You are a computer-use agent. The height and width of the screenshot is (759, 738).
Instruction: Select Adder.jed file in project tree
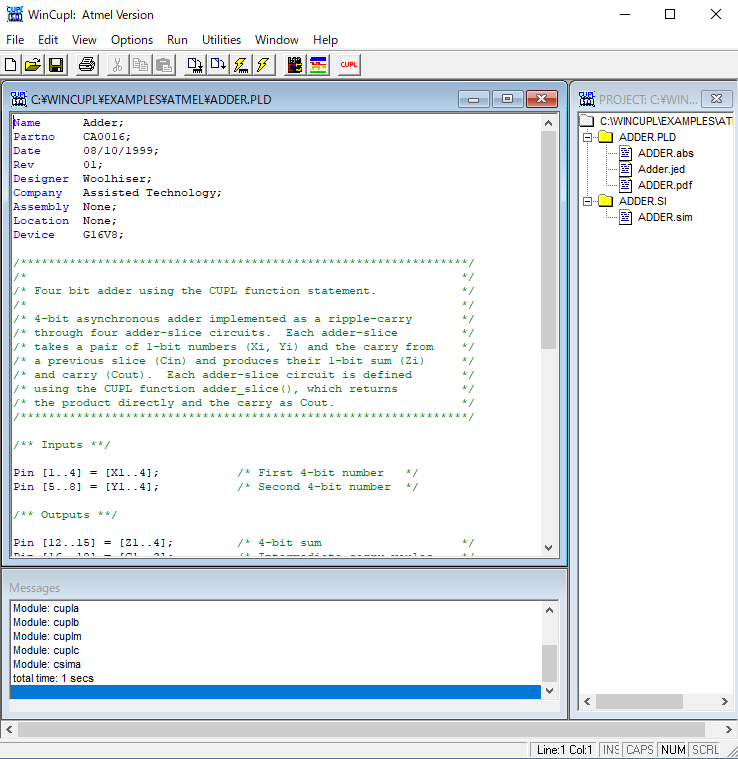pos(661,169)
